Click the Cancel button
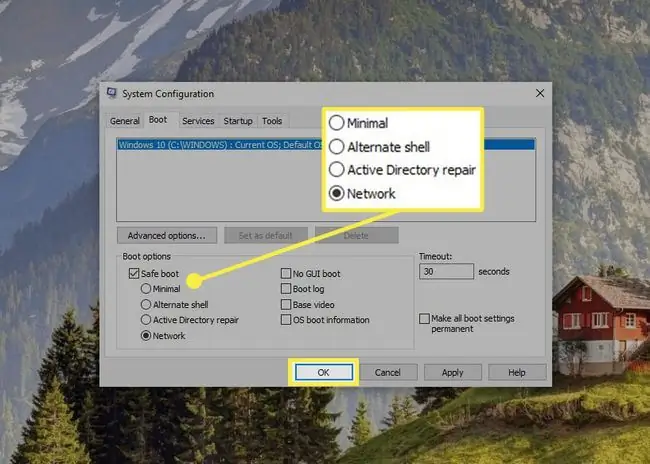The height and width of the screenshot is (464, 650). [388, 372]
